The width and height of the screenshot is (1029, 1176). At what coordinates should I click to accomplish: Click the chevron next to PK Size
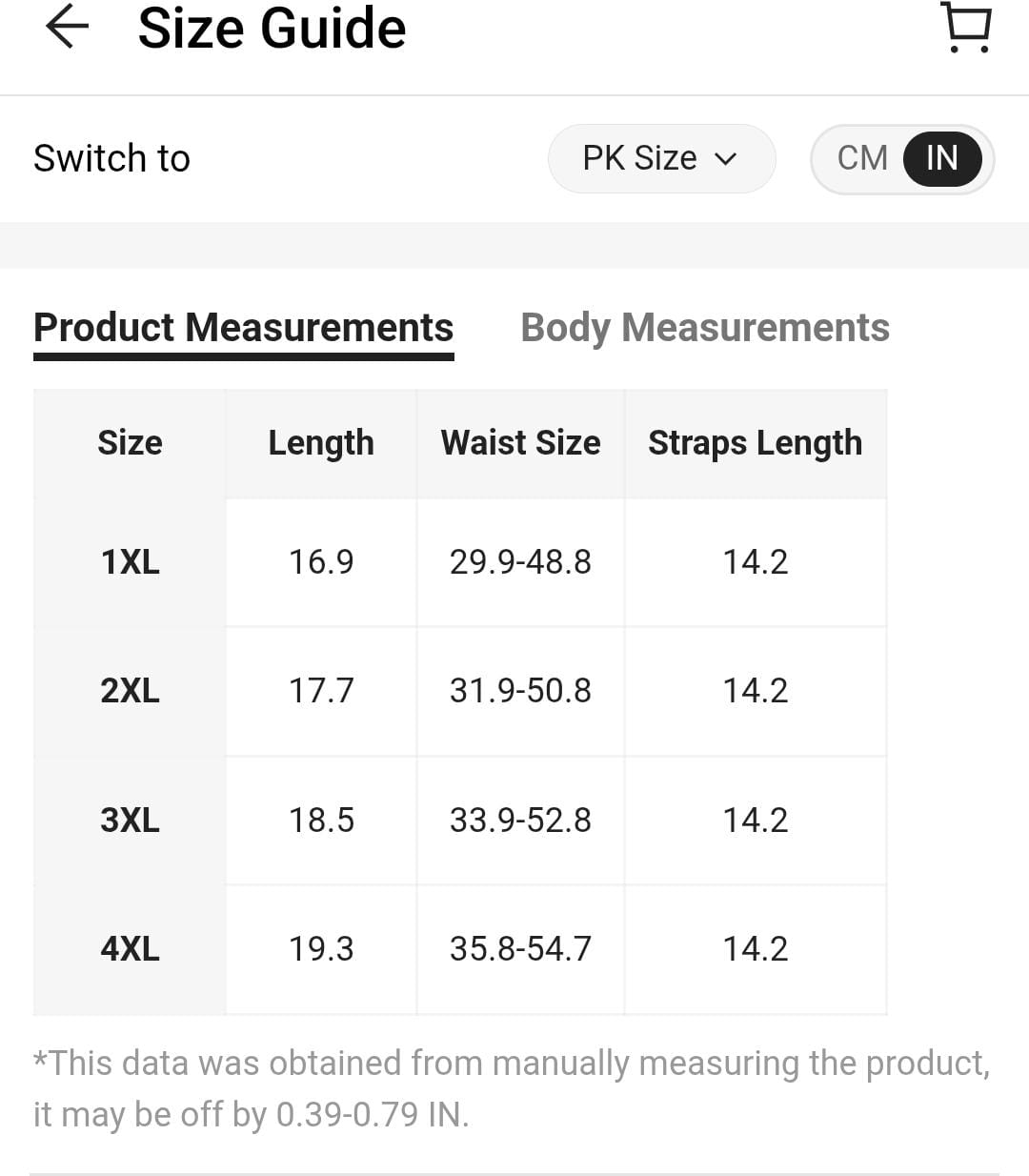(726, 158)
